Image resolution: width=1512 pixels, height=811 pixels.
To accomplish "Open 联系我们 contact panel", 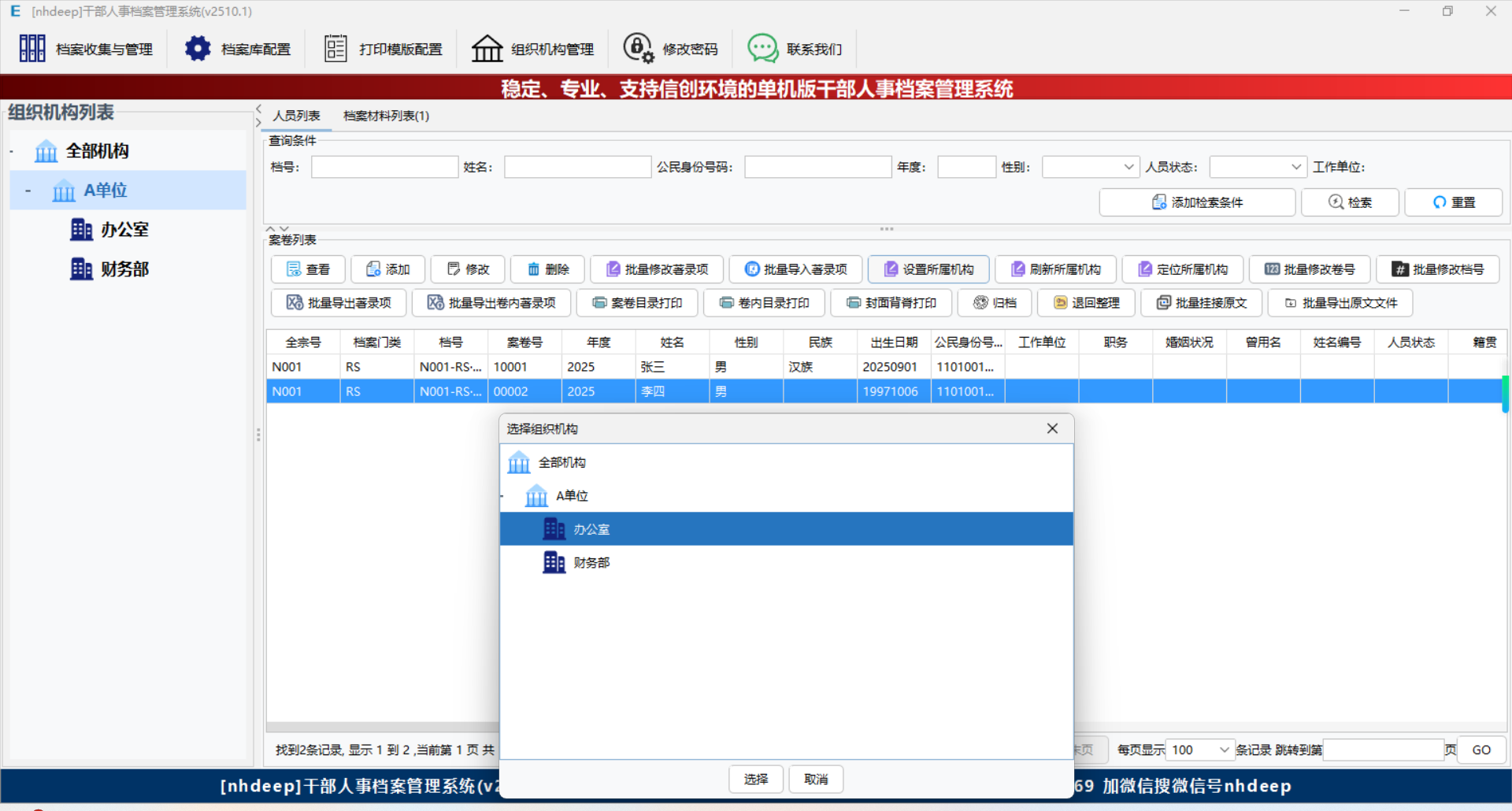I will click(x=795, y=47).
